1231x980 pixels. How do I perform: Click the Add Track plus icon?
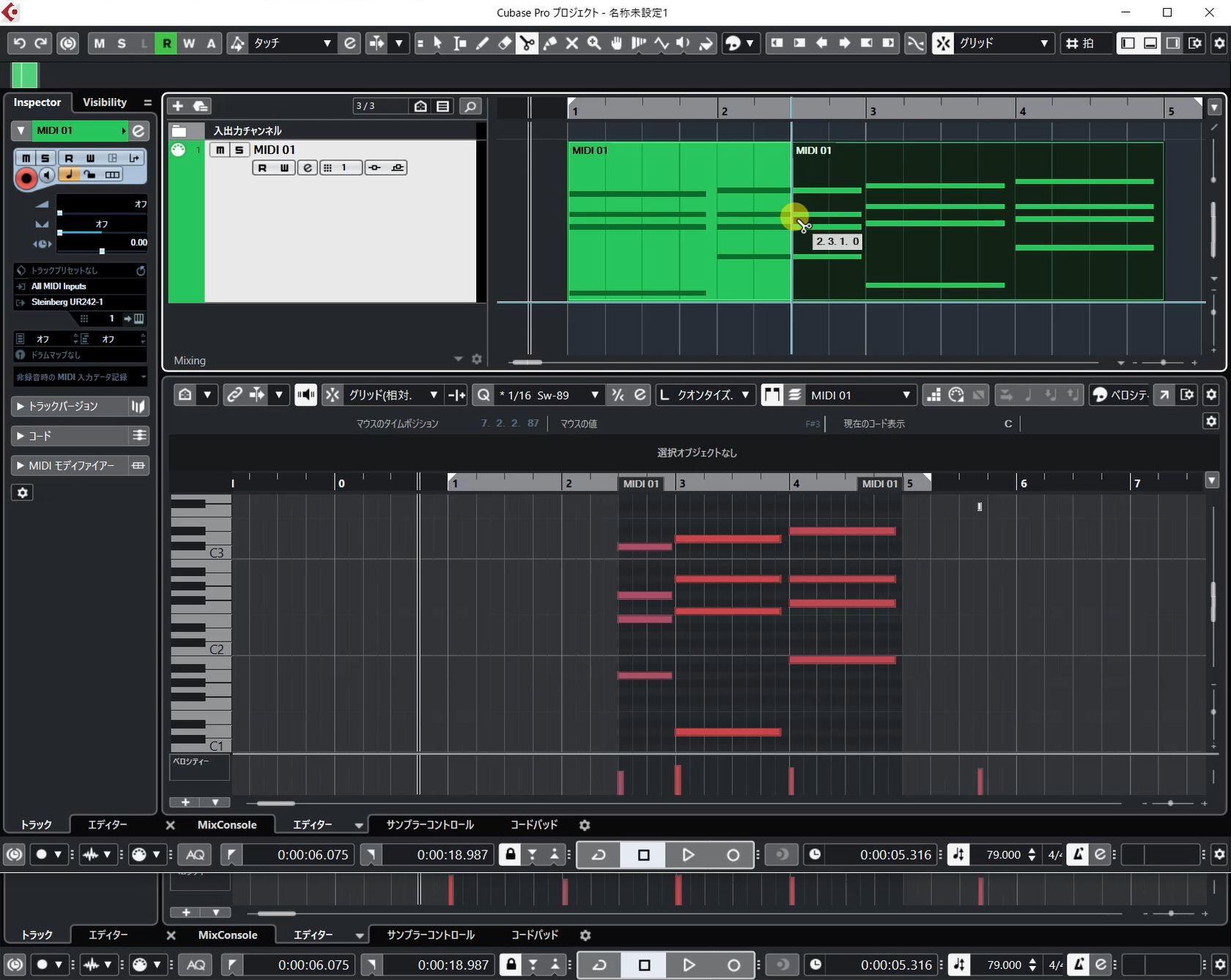pyautogui.click(x=177, y=106)
